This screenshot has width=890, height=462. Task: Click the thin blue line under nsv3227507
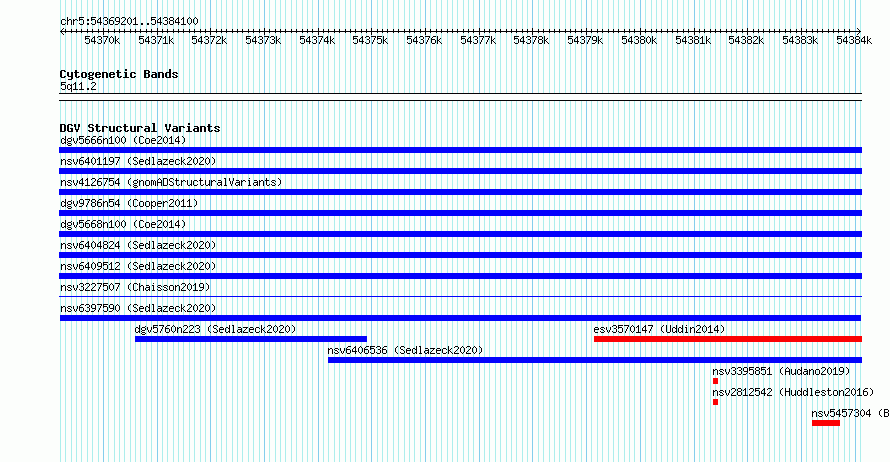pos(460,296)
